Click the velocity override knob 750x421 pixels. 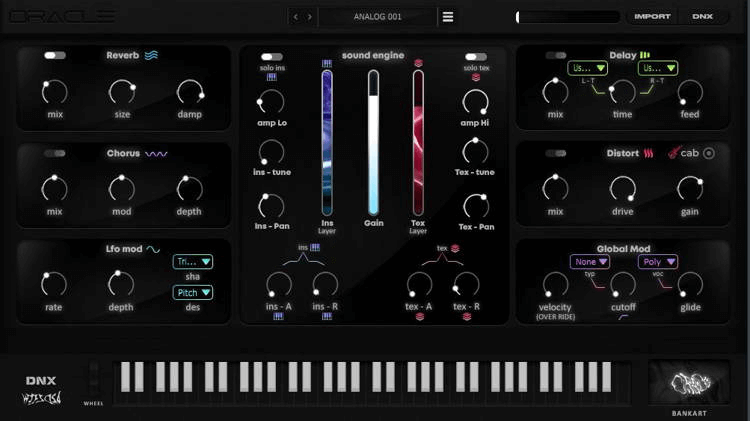555,285
